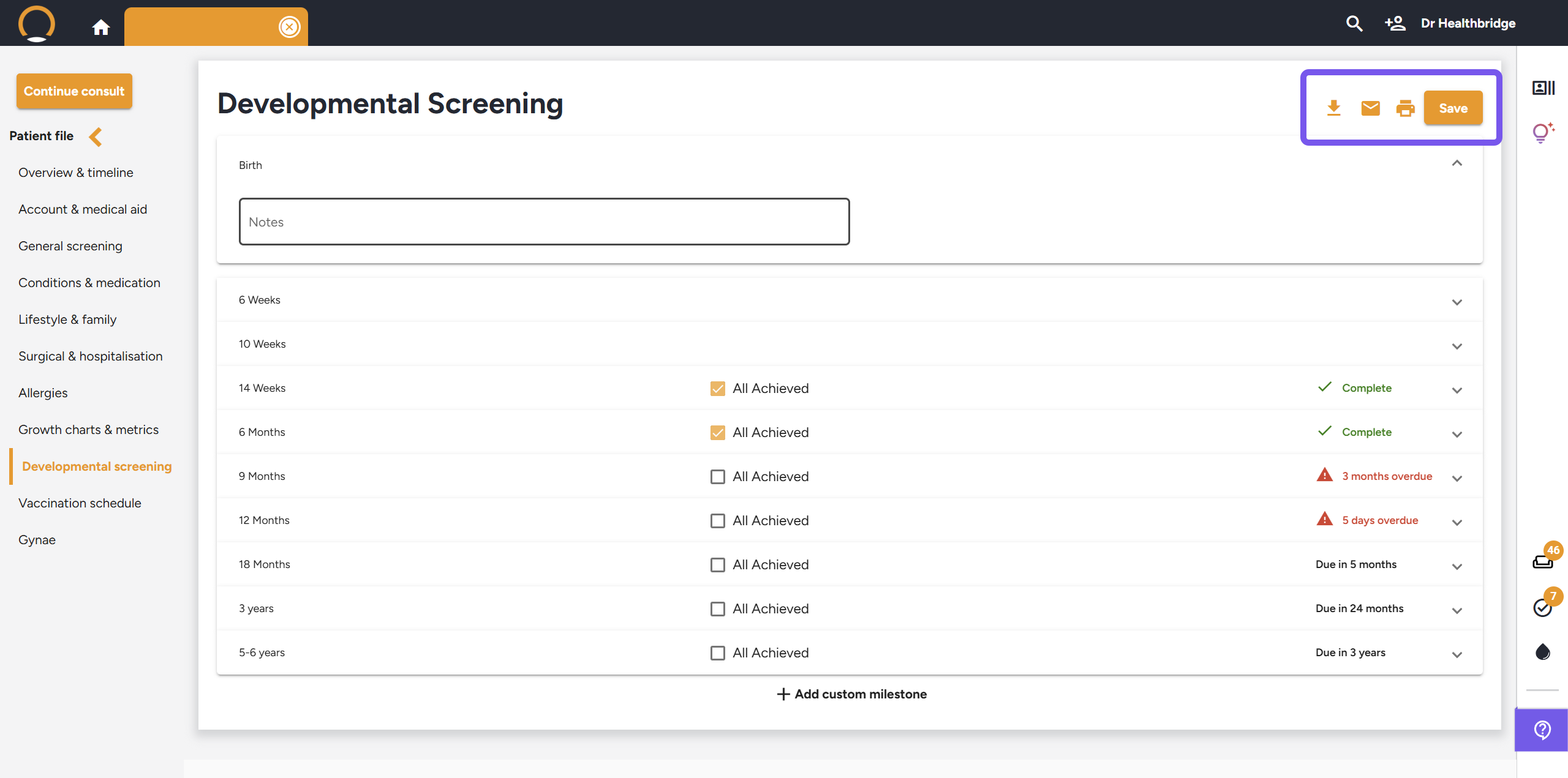The height and width of the screenshot is (778, 1568).
Task: Open the purple help question icon
Action: [x=1542, y=730]
